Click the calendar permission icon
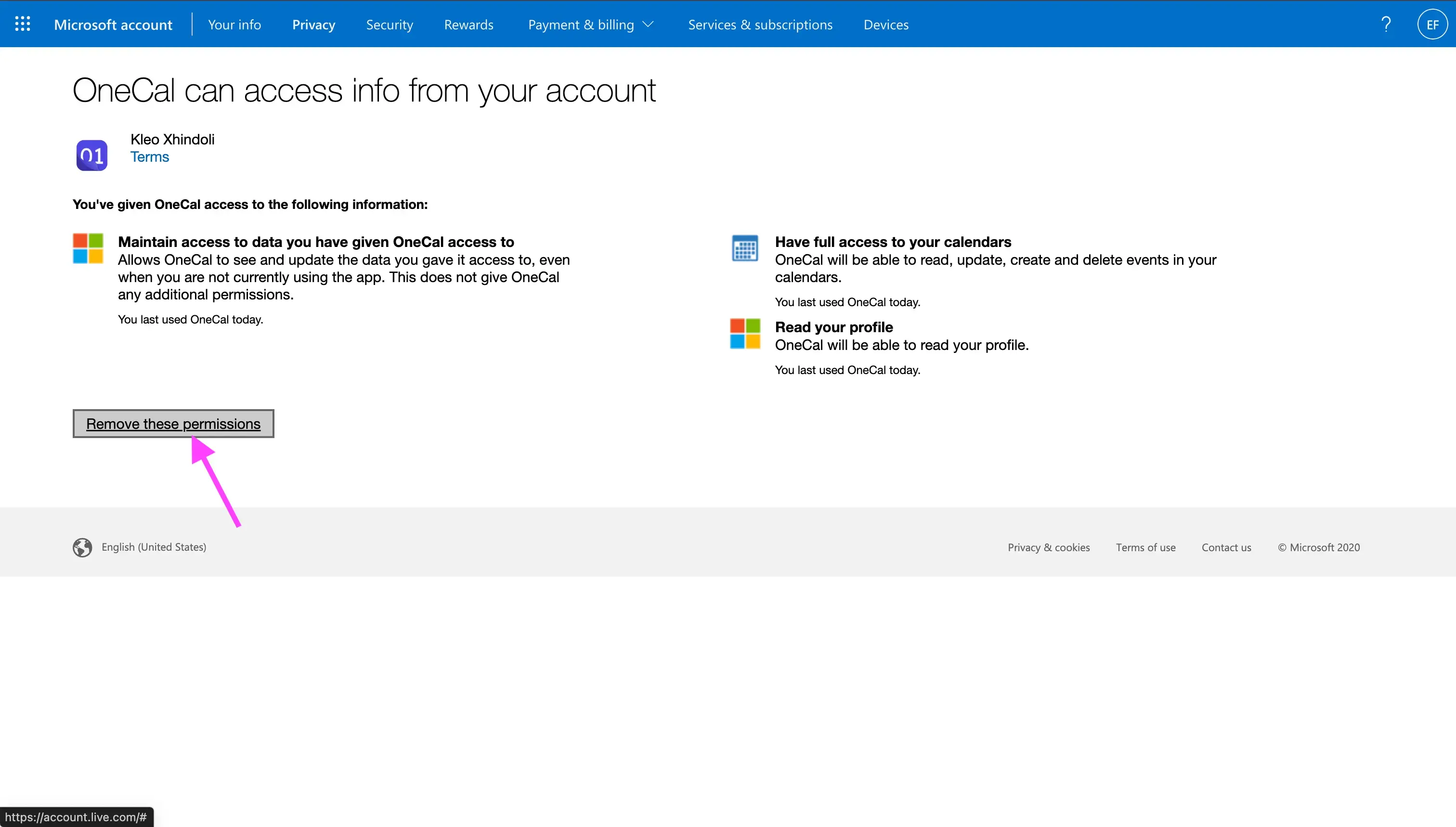 pyautogui.click(x=744, y=248)
